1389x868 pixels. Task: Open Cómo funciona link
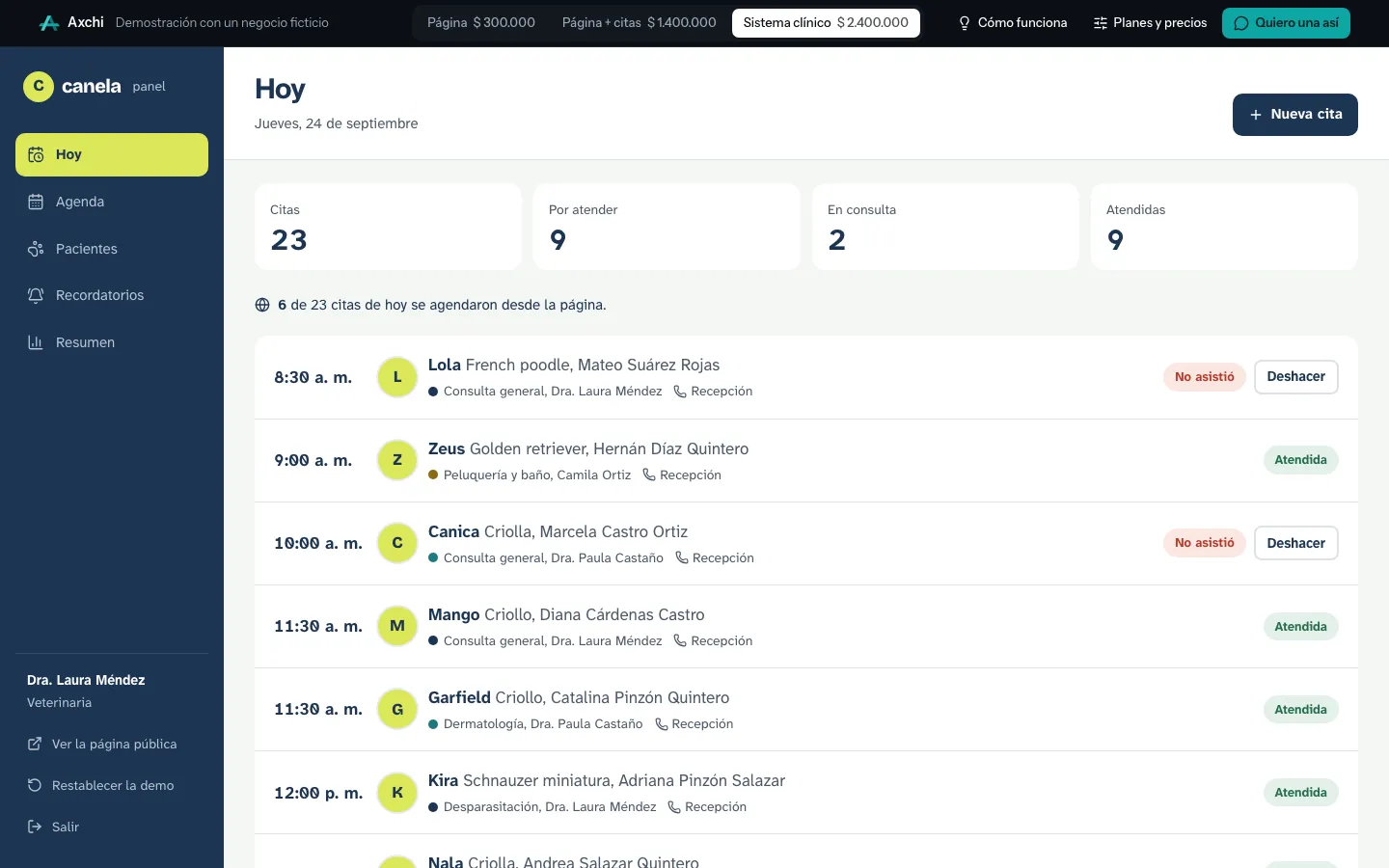click(x=1012, y=23)
